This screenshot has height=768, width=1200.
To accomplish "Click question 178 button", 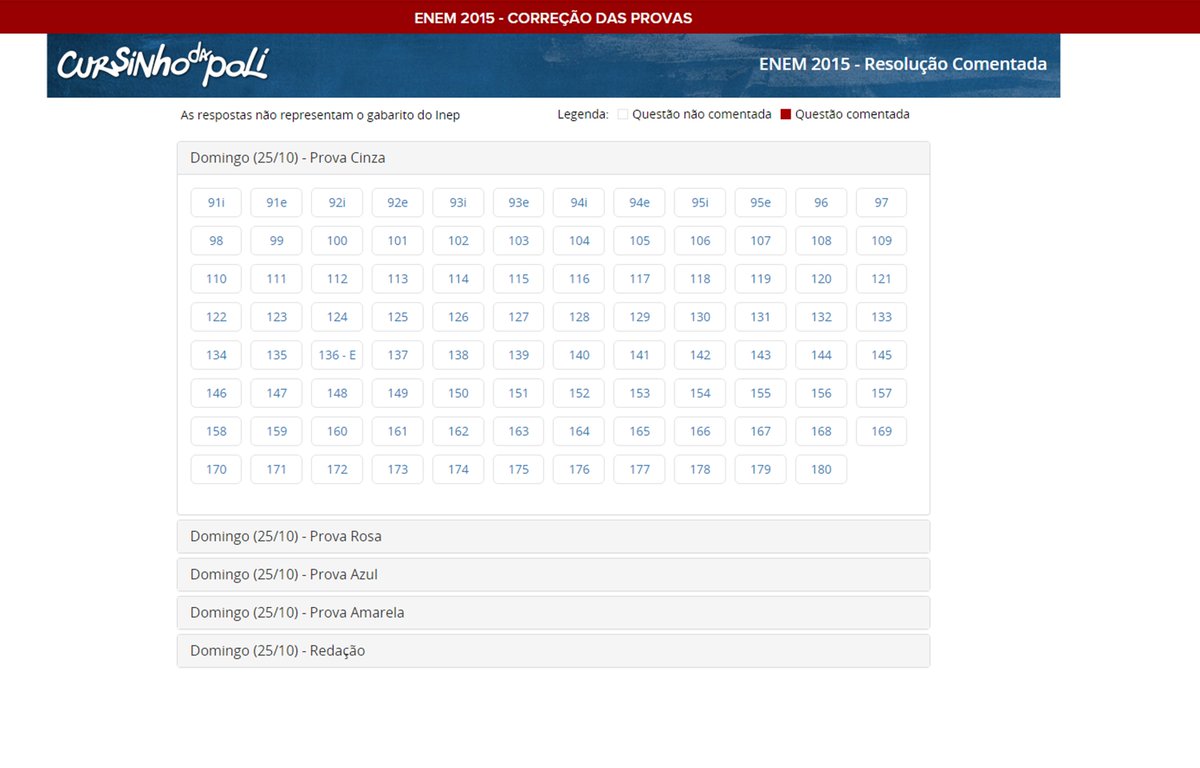I will point(700,469).
